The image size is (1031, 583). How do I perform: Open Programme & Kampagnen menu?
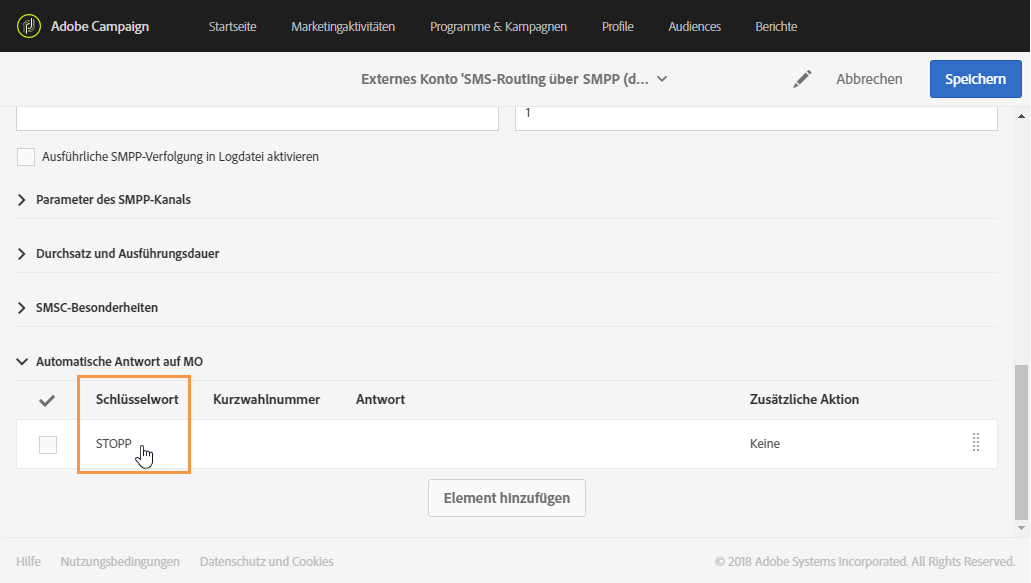pyautogui.click(x=498, y=26)
